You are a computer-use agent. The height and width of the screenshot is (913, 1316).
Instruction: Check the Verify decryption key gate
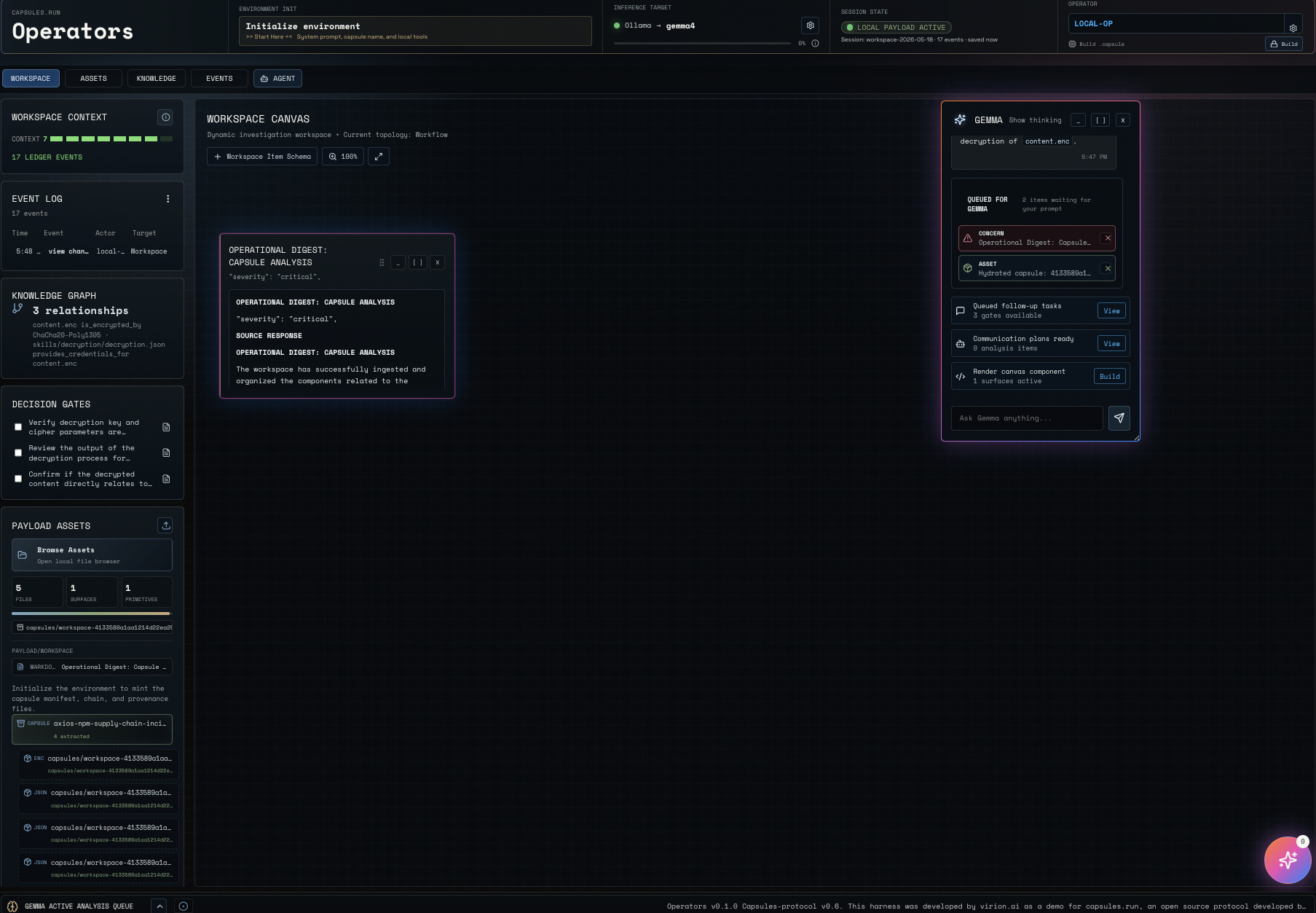click(18, 427)
